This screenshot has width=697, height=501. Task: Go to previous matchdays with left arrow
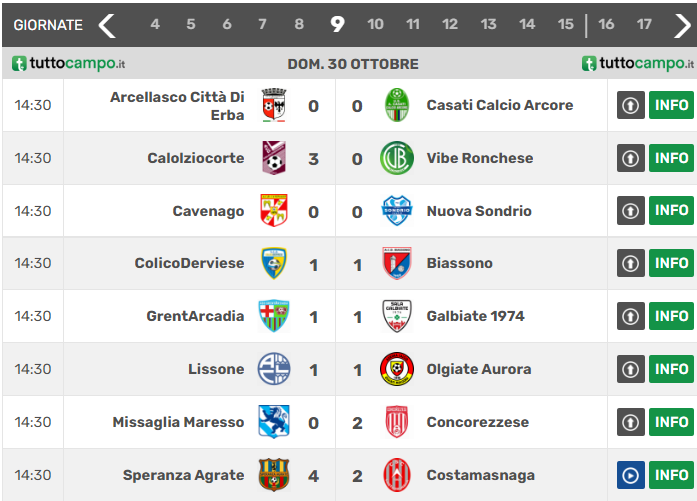click(107, 25)
